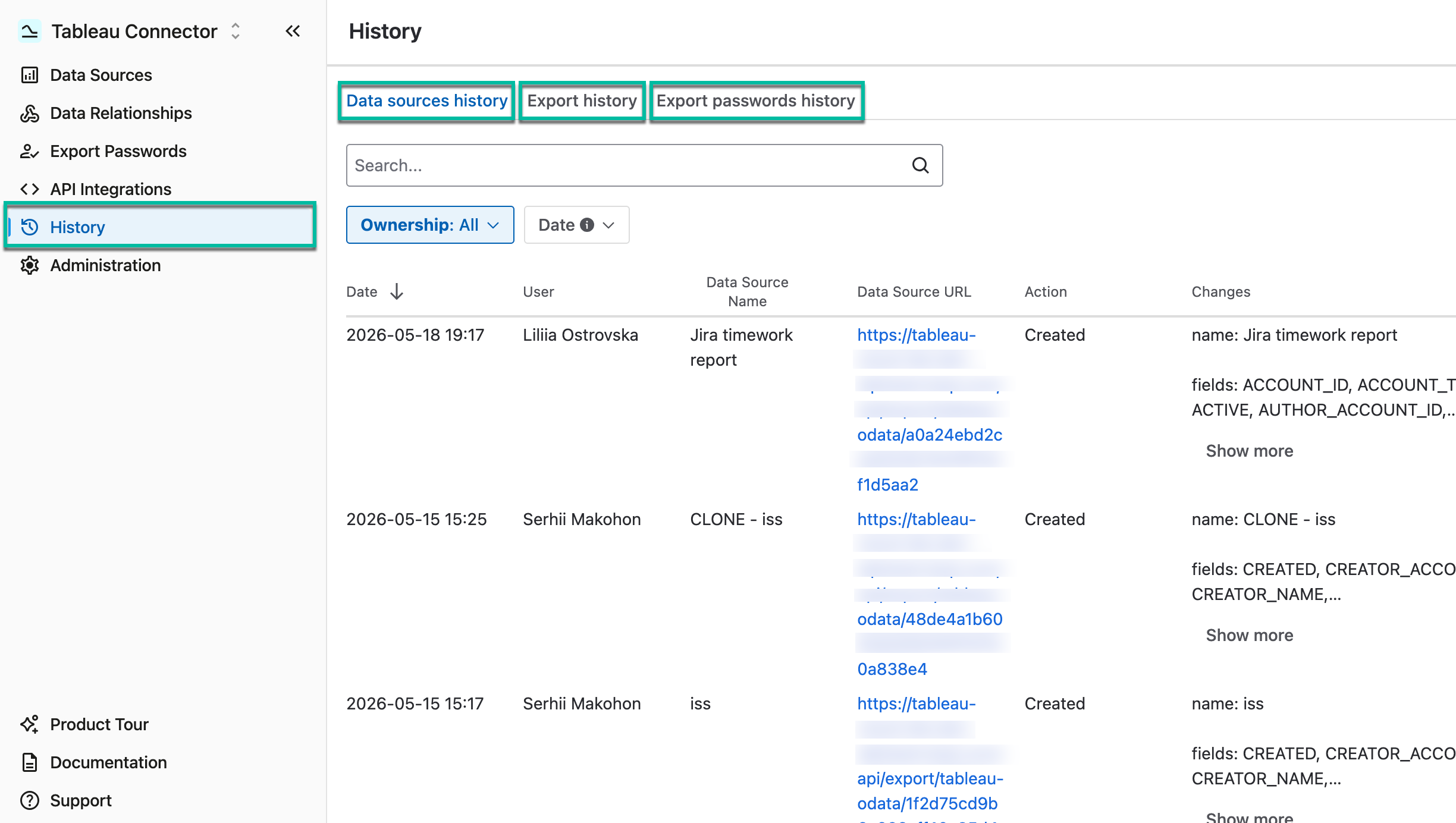Switch to the Export history tab

[x=582, y=101]
